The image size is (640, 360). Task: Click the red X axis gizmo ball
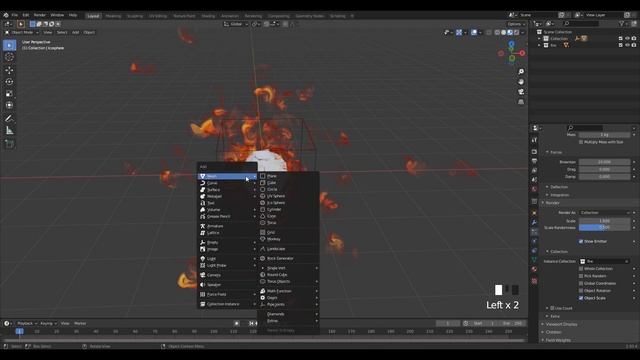522,53
